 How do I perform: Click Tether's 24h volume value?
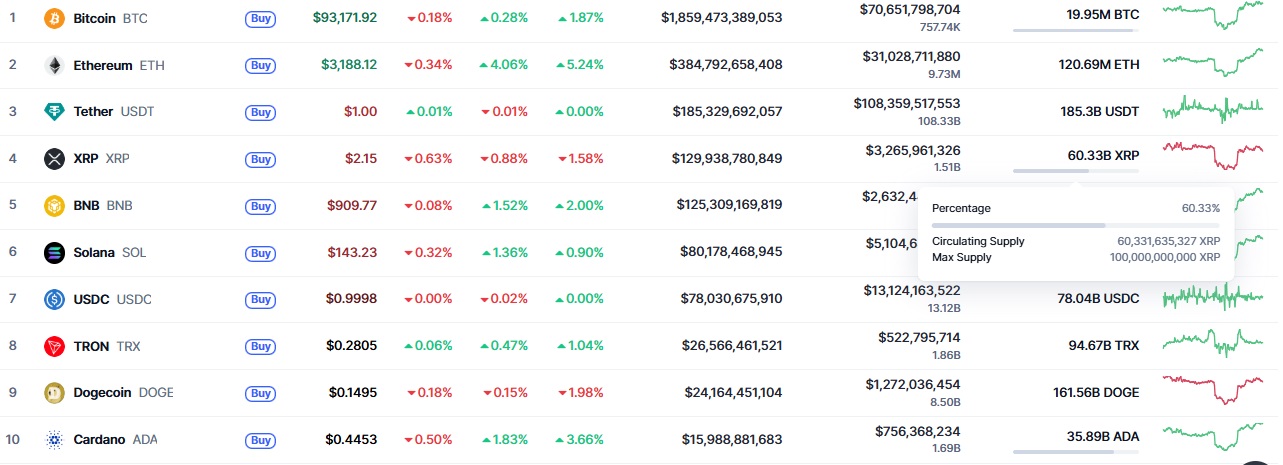click(x=906, y=103)
